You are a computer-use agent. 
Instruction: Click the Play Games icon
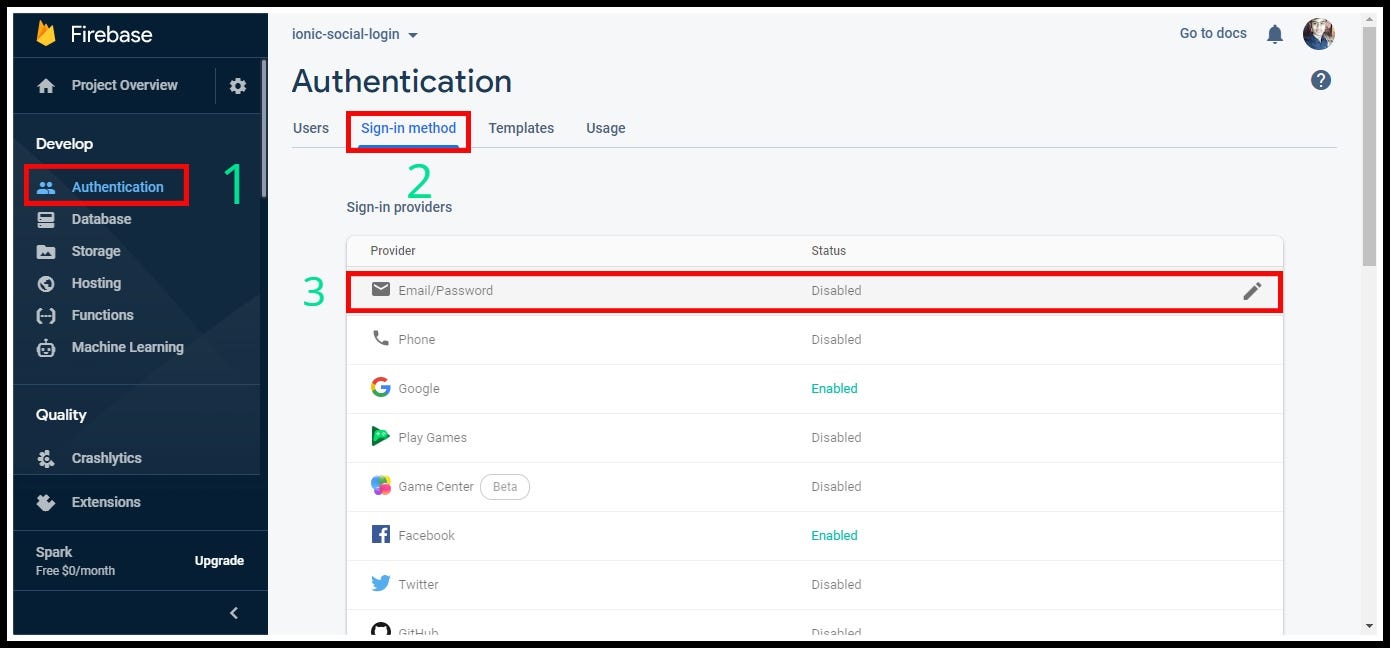click(x=381, y=436)
